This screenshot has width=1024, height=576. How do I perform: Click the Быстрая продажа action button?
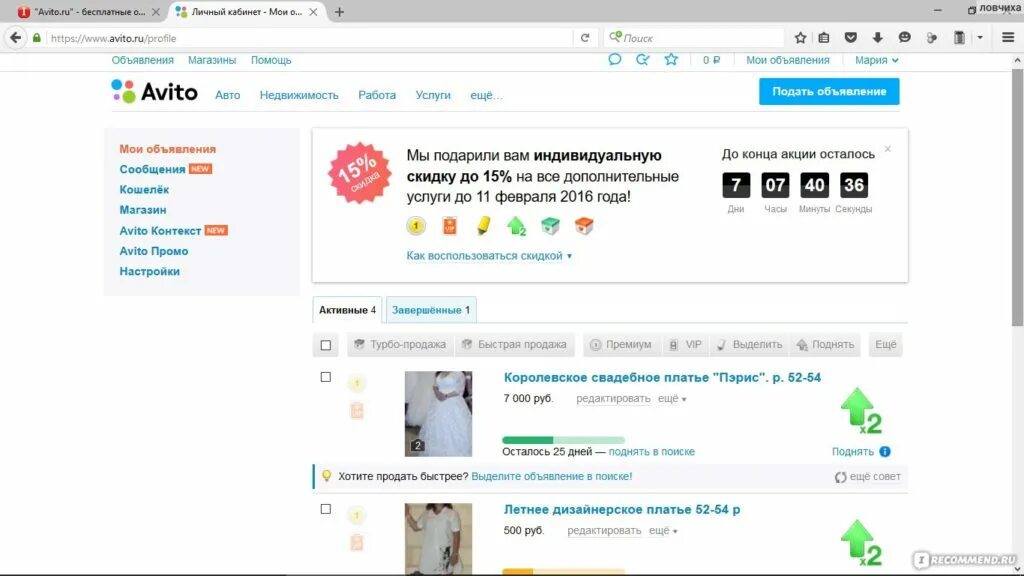pyautogui.click(x=514, y=344)
